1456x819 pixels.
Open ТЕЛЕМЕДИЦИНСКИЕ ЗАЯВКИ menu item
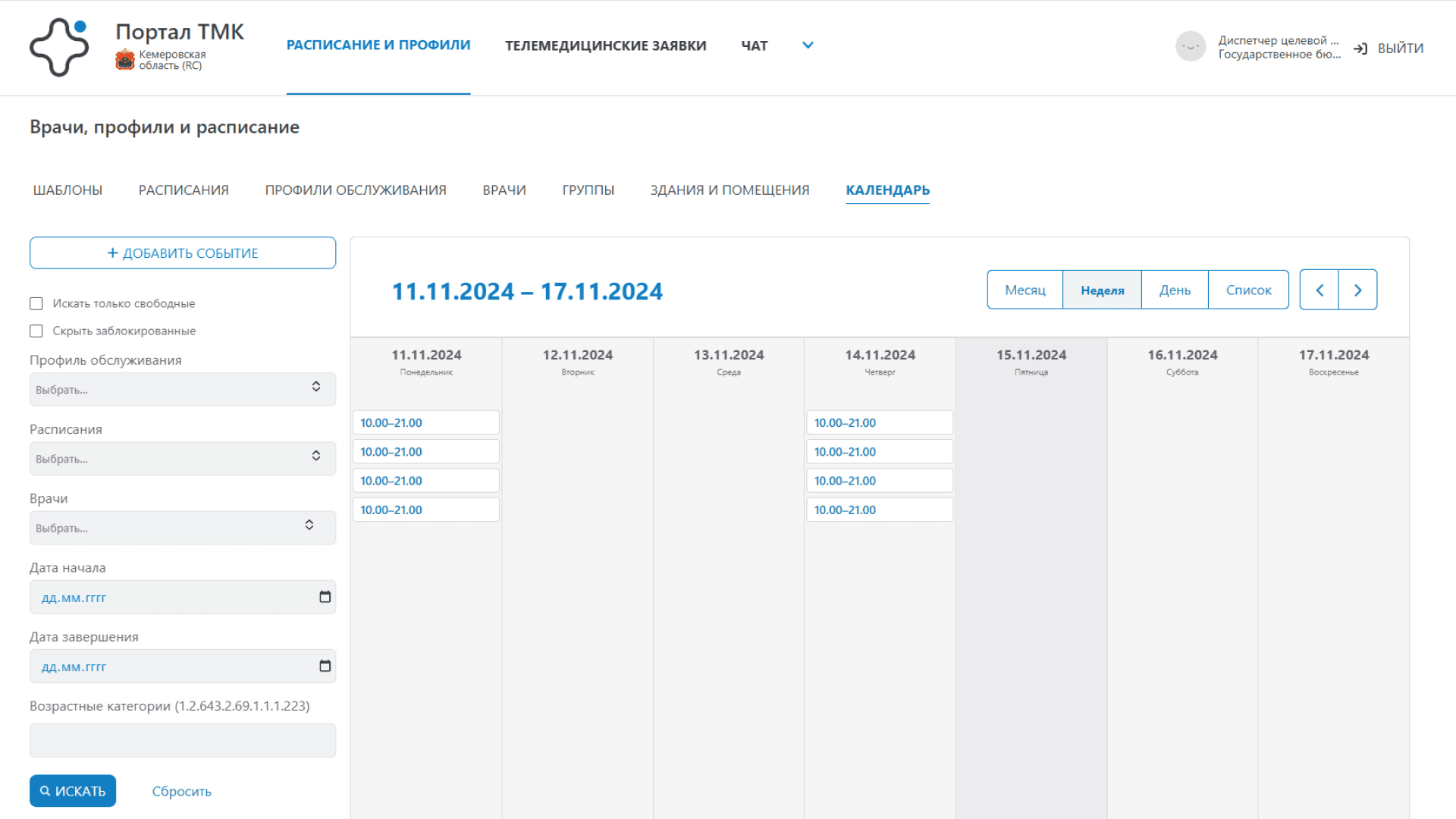pos(605,45)
